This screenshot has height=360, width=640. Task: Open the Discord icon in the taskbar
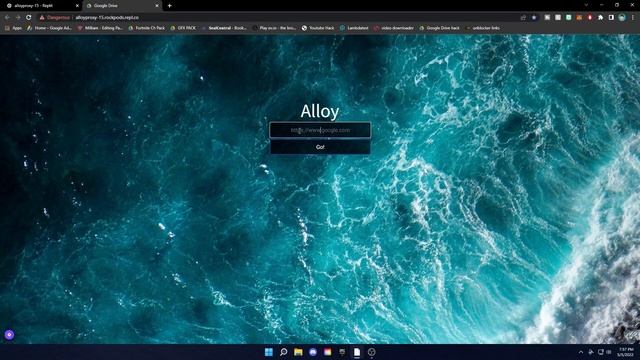pyautogui.click(x=313, y=352)
